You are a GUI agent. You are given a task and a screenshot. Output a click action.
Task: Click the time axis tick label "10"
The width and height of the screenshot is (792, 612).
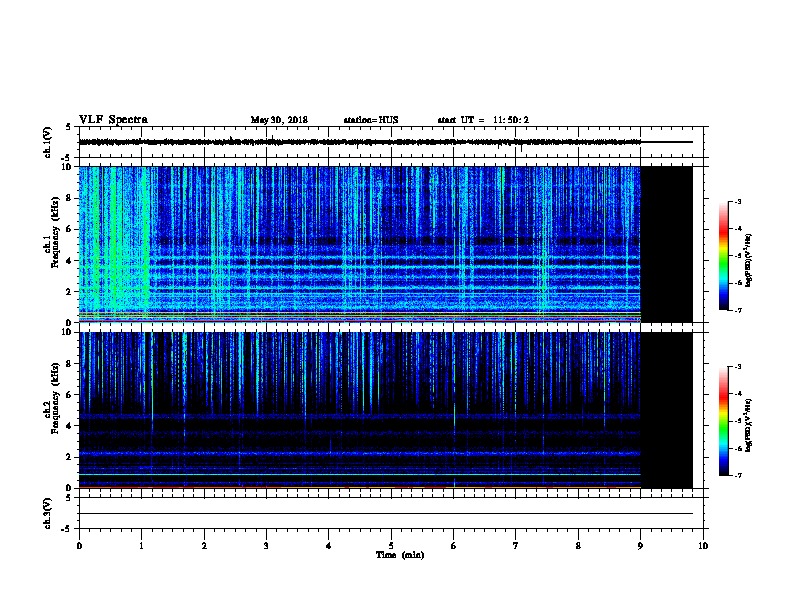(x=703, y=546)
